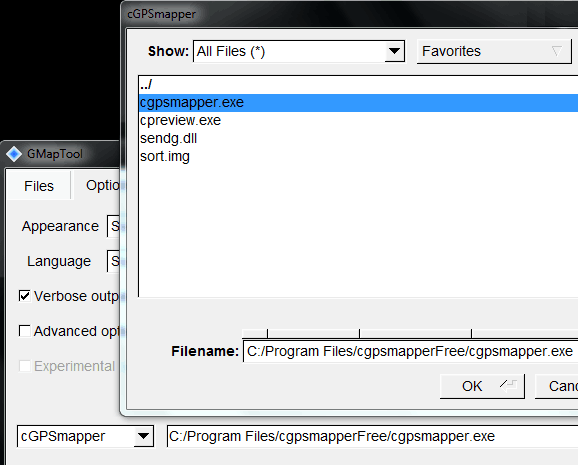Screen dimensions: 578x465
Task: Click the Cancel button
Action: pos(557,386)
